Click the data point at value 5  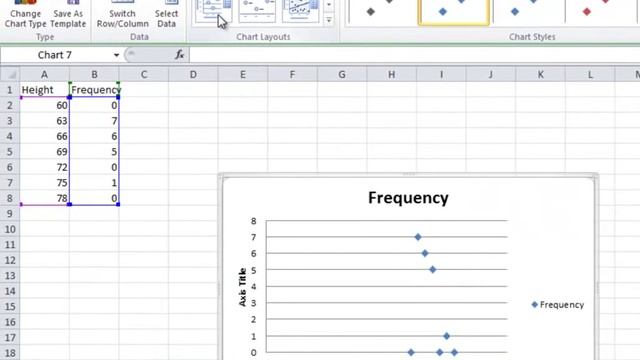[433, 269]
